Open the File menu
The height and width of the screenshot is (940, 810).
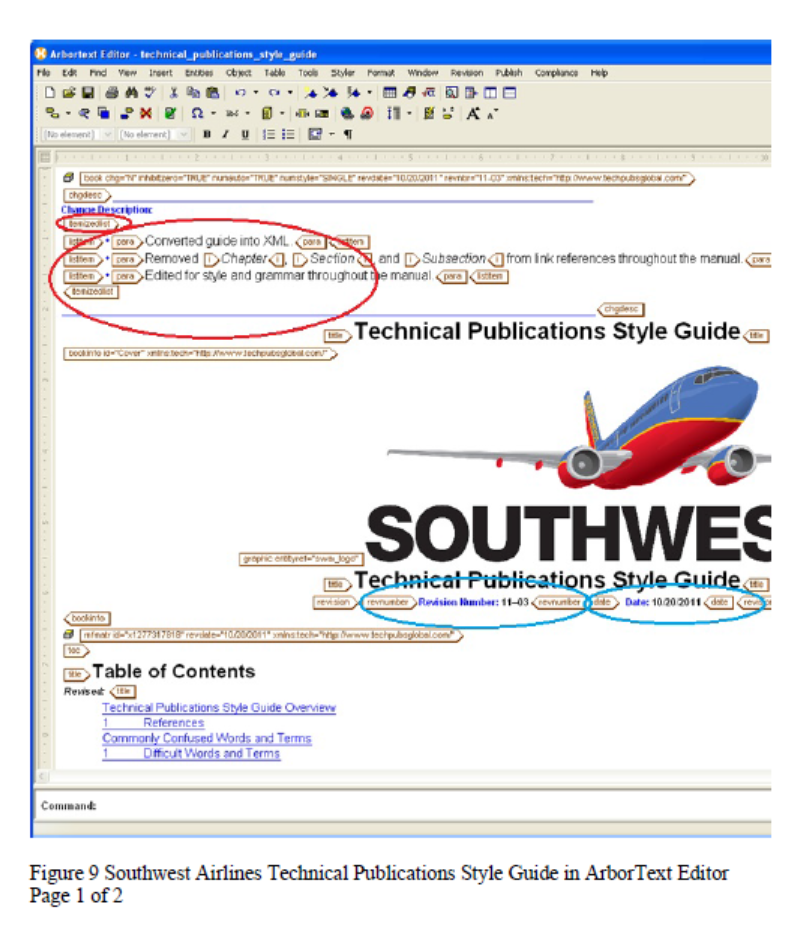pos(43,73)
